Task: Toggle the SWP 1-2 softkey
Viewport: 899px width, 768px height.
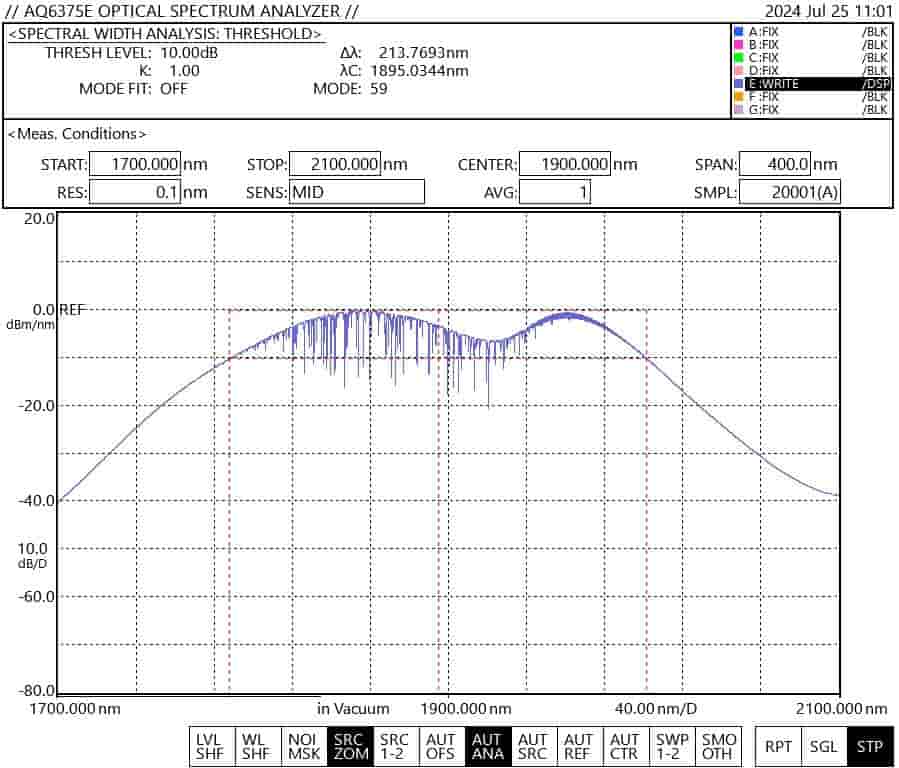Action: [x=671, y=746]
